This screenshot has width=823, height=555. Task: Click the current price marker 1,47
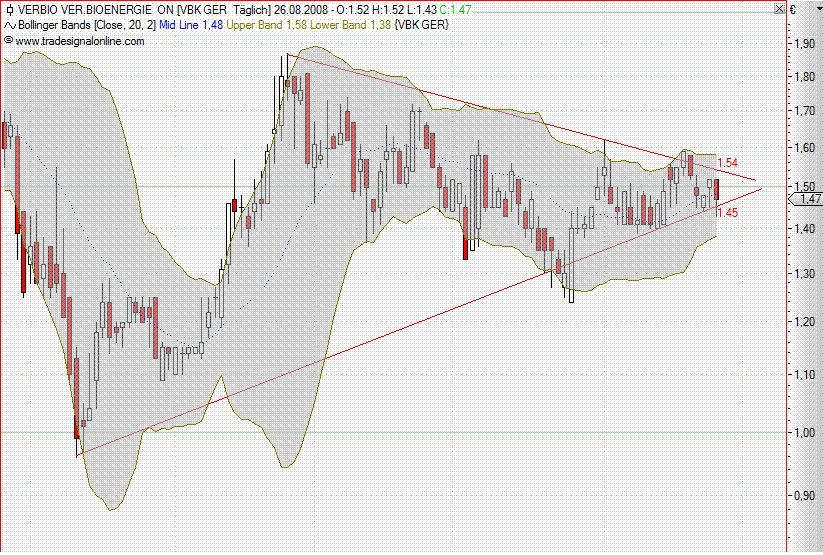coord(806,198)
